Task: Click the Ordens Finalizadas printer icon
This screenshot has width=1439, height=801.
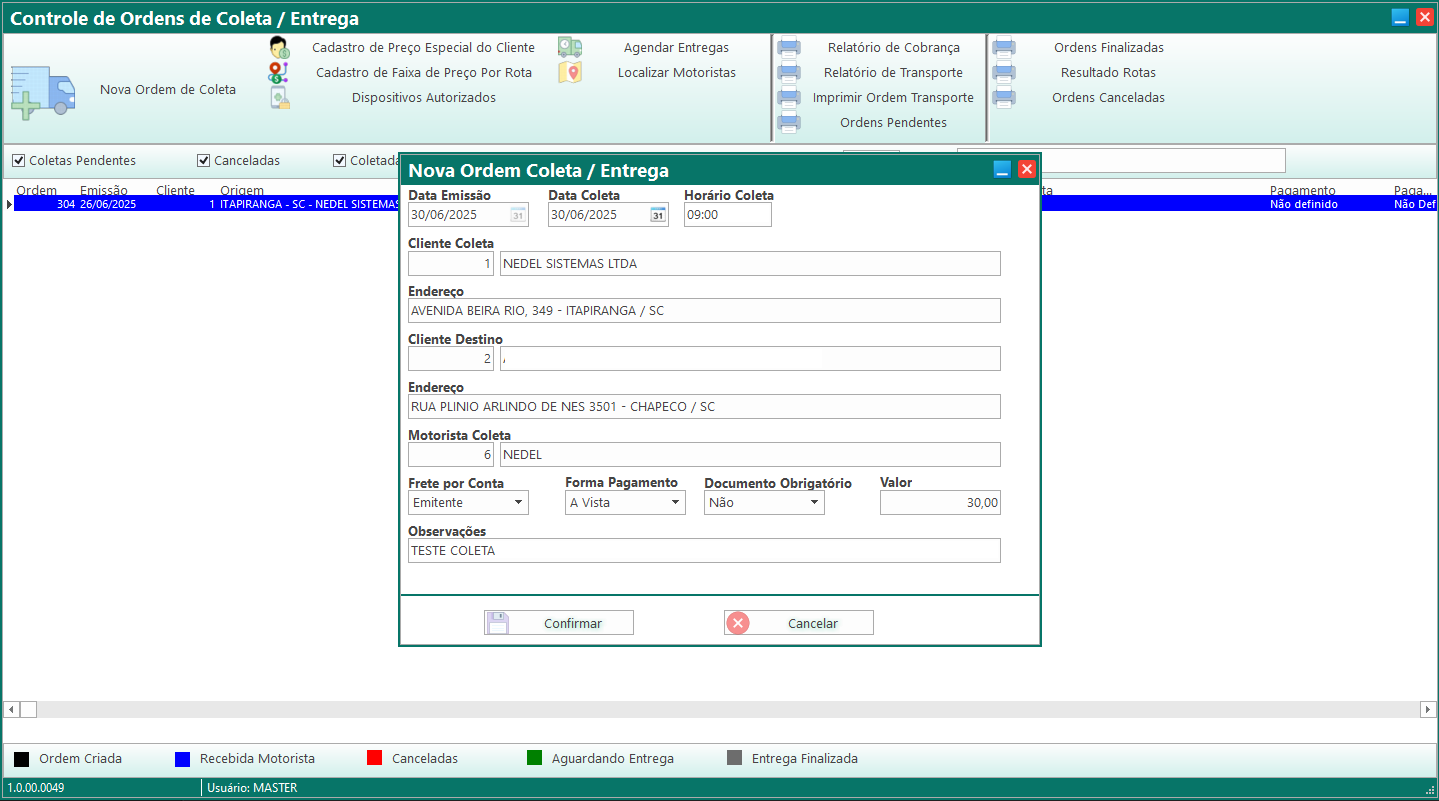Action: pyautogui.click(x=1004, y=47)
